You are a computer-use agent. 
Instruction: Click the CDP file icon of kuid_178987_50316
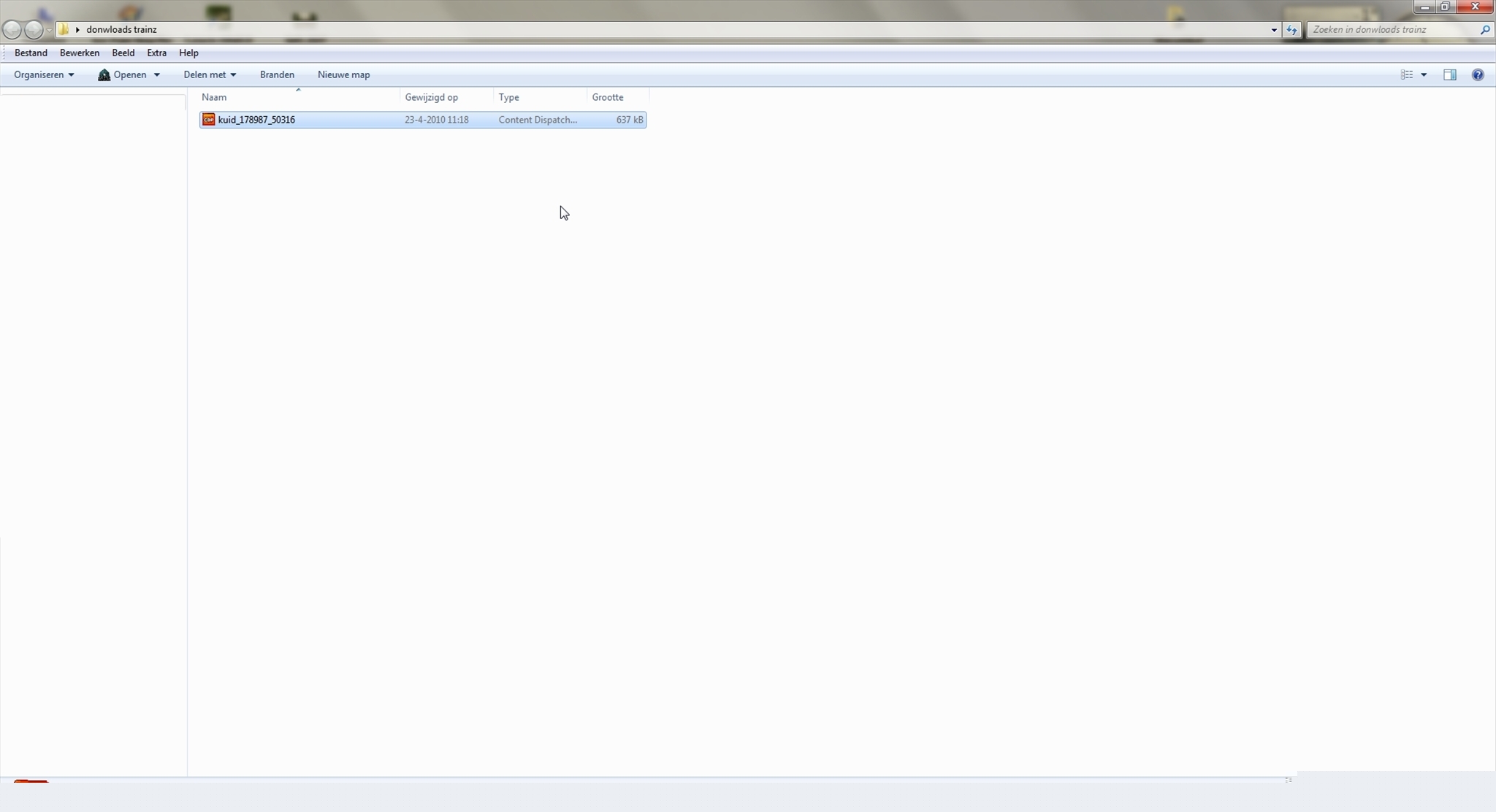[208, 120]
